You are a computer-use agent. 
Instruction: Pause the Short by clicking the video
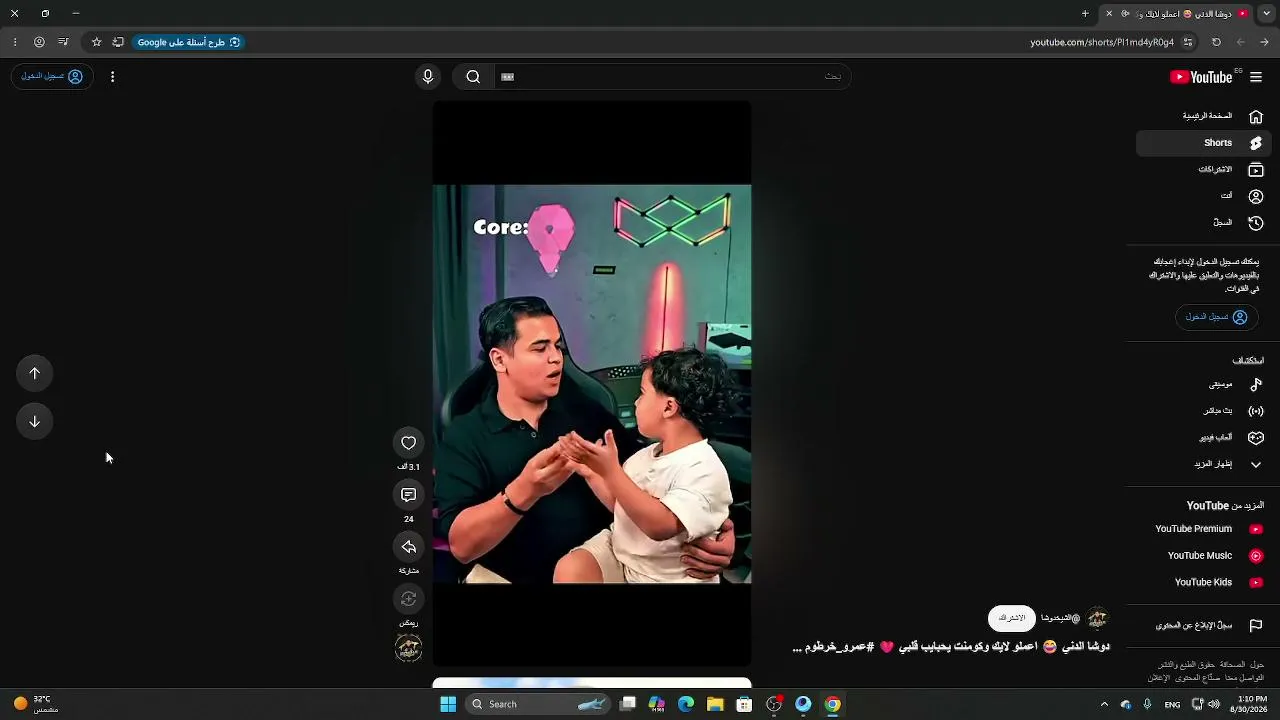[592, 383]
